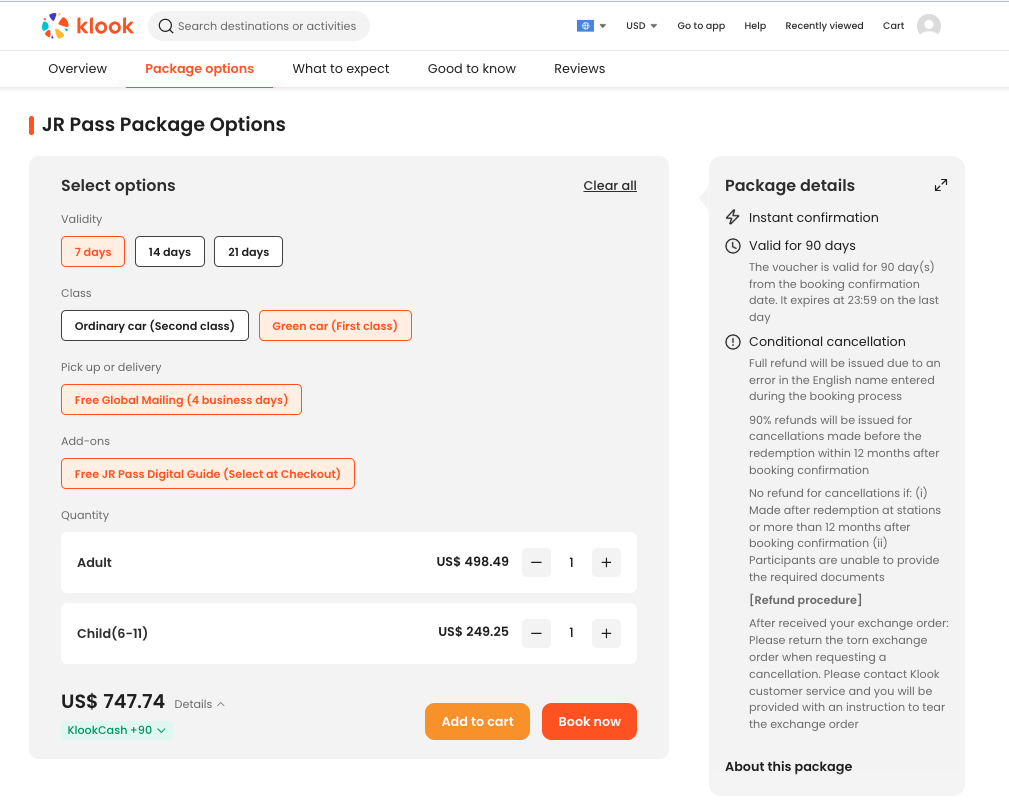Click the Child(6-11) quantity value
The image size is (1009, 806).
coord(571,633)
